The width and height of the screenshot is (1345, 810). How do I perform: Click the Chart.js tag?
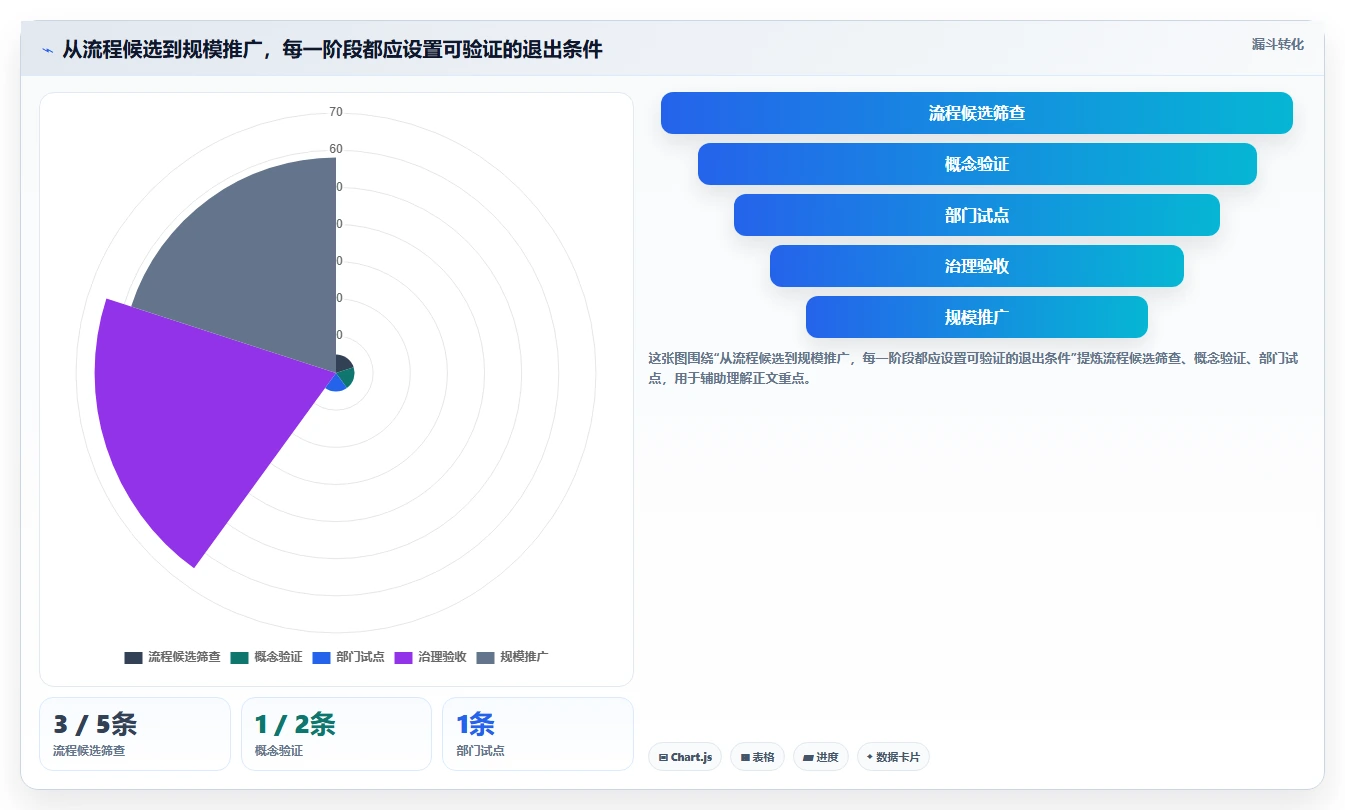(685, 757)
